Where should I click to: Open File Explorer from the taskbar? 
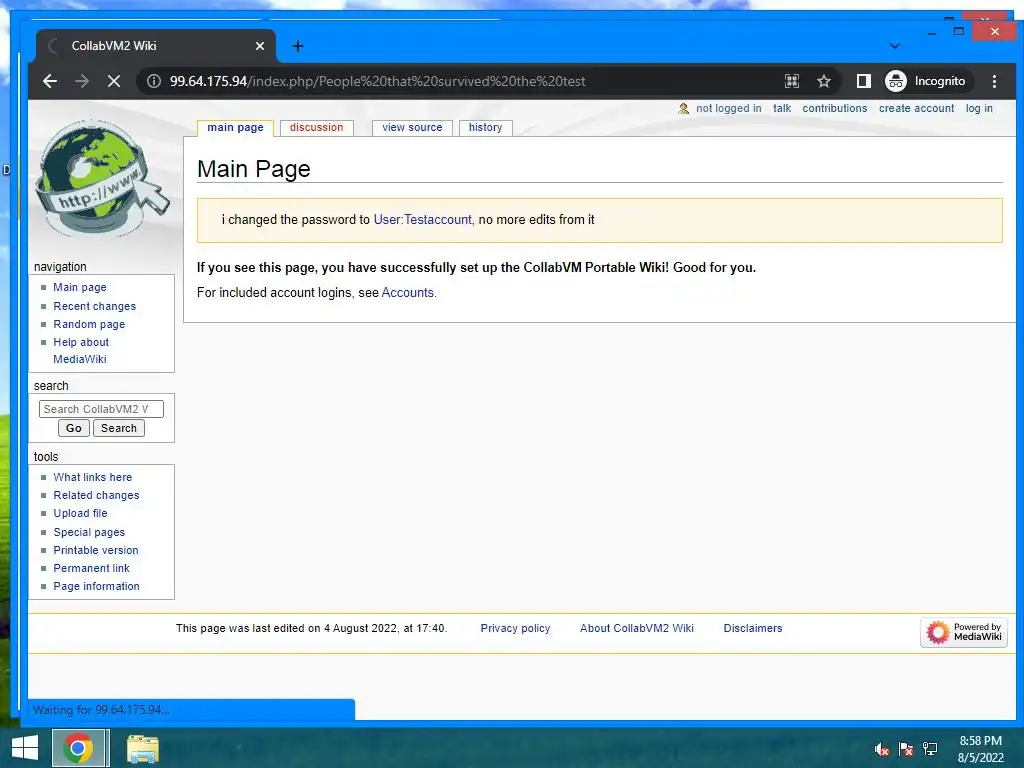pos(142,748)
